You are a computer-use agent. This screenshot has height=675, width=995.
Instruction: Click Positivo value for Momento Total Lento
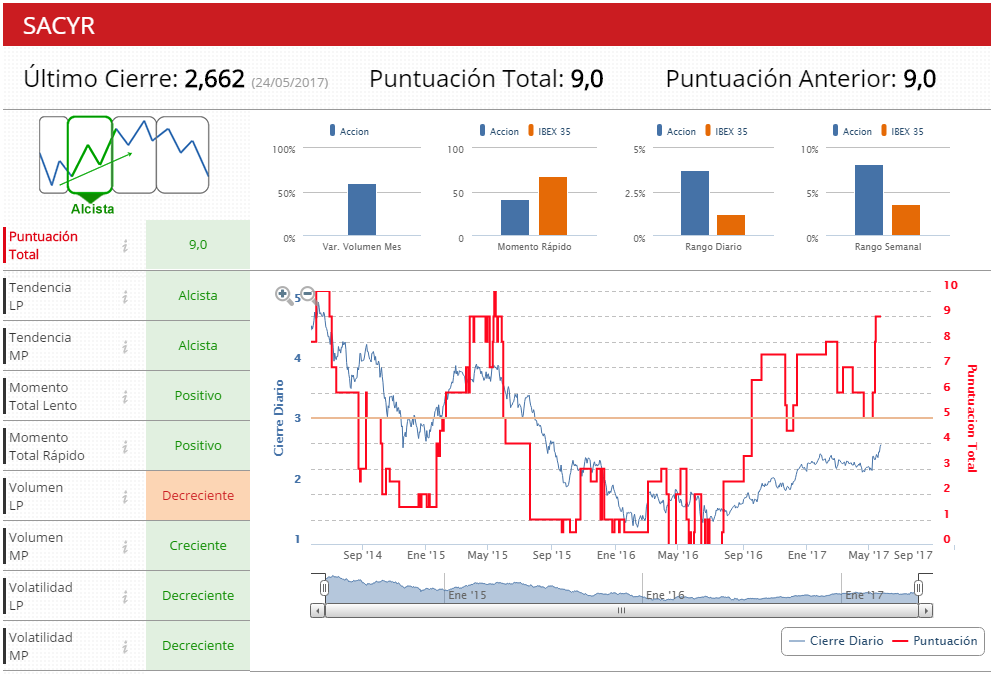[198, 396]
